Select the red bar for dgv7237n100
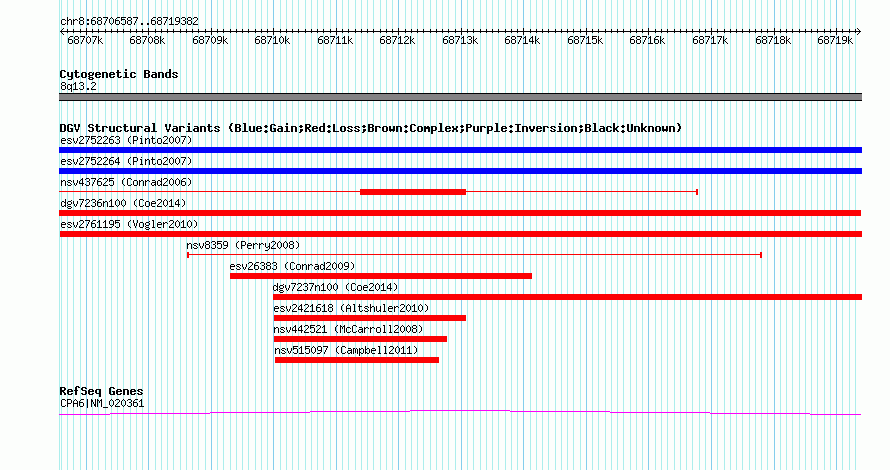This screenshot has height=470, width=890. pyautogui.click(x=568, y=297)
